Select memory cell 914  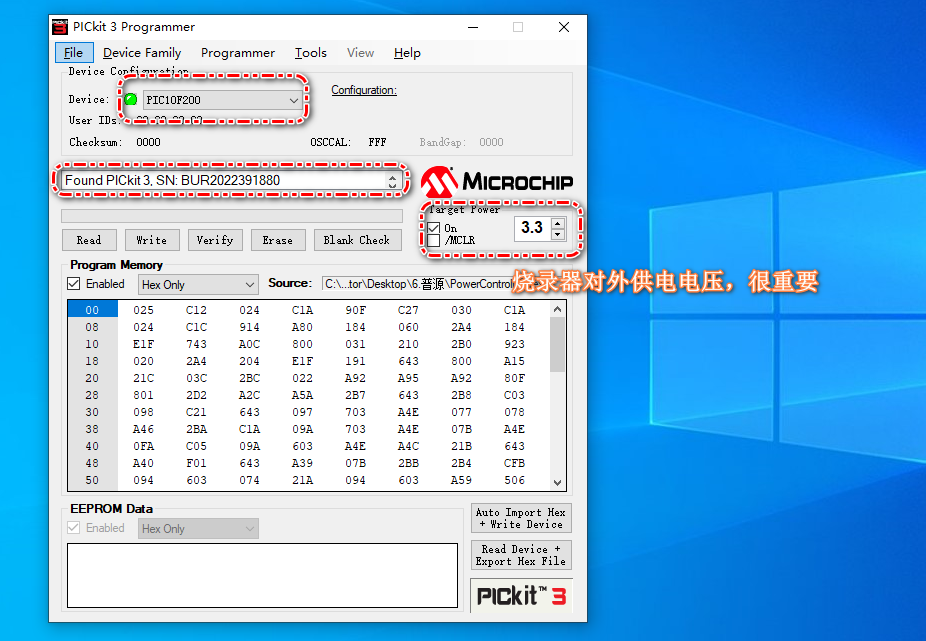point(249,327)
